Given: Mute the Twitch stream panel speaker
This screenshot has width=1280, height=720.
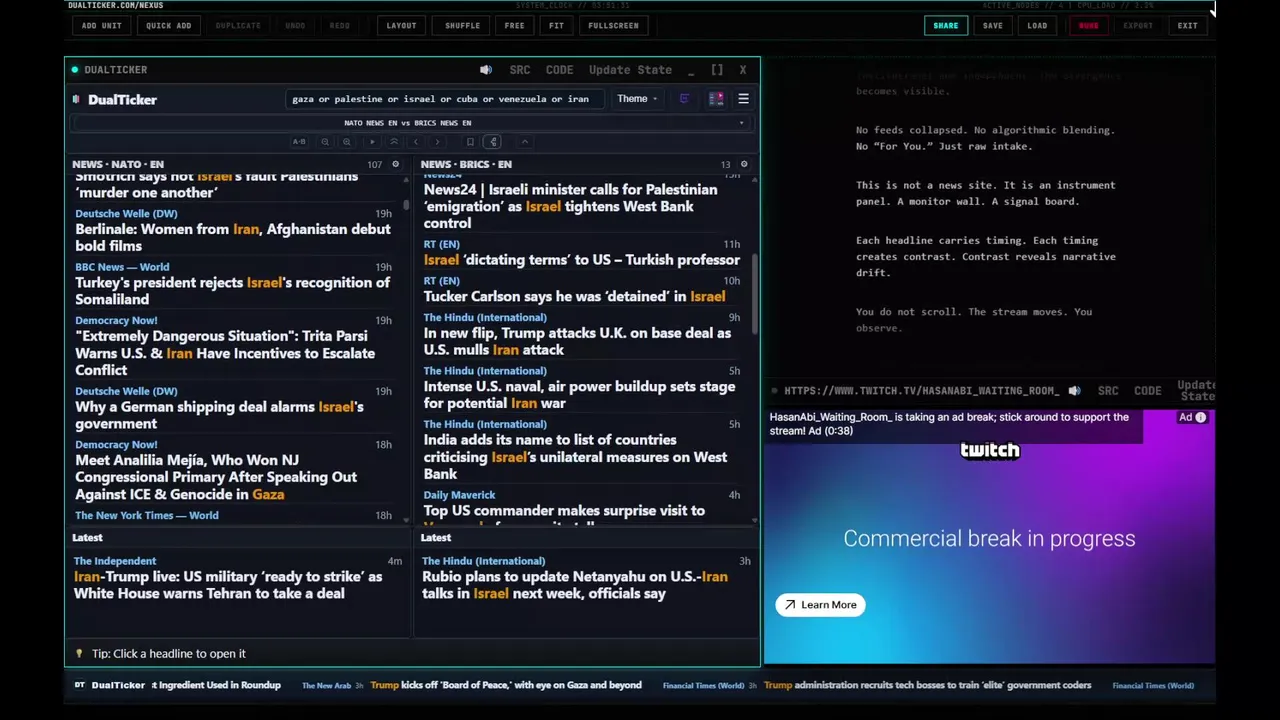Looking at the screenshot, I should click(x=1074, y=391).
